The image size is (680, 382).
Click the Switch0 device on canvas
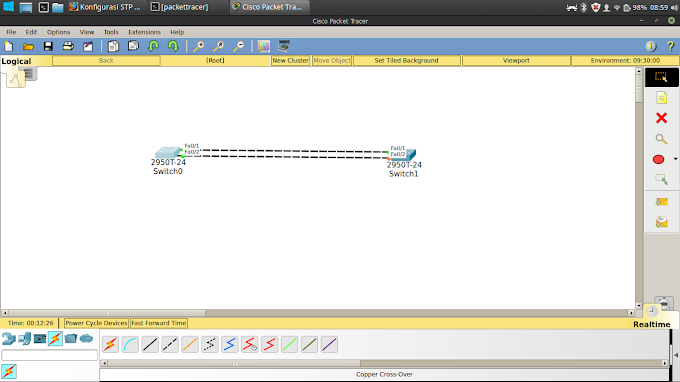(x=168, y=153)
